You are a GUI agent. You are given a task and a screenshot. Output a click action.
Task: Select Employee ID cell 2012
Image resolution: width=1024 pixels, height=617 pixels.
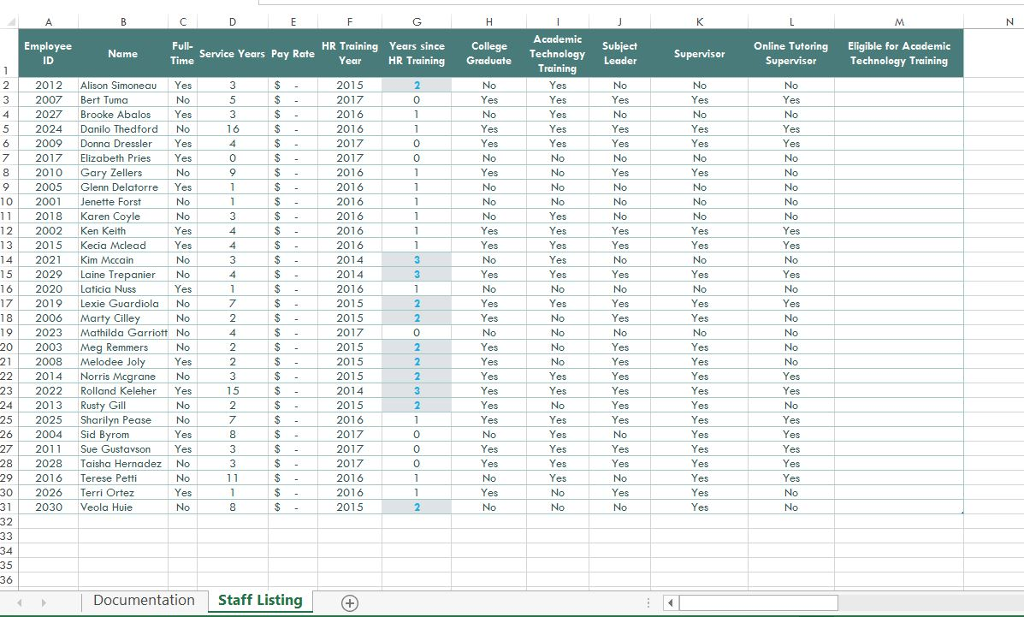tap(48, 86)
